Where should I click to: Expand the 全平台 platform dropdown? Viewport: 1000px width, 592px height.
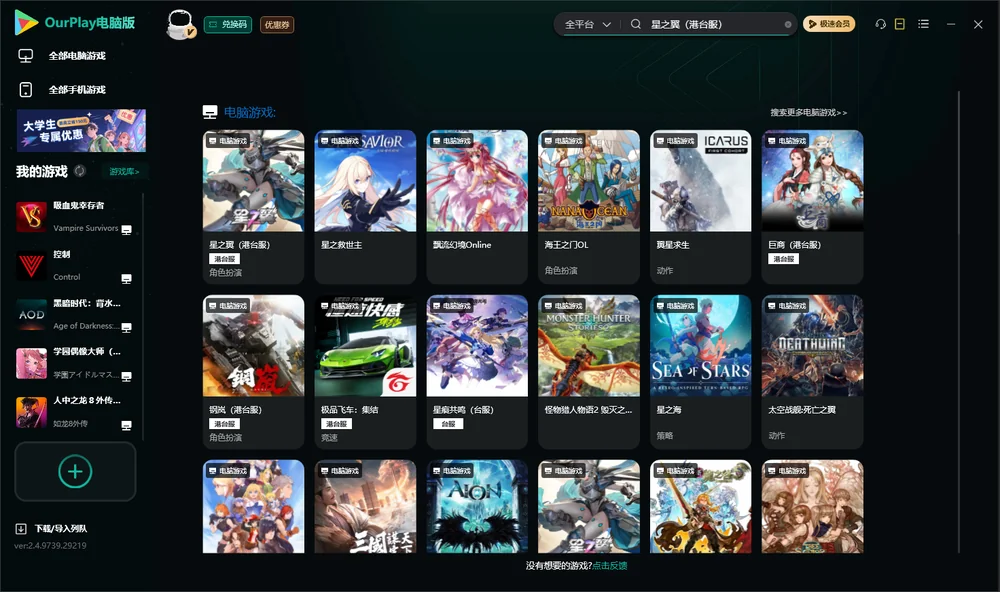click(587, 24)
